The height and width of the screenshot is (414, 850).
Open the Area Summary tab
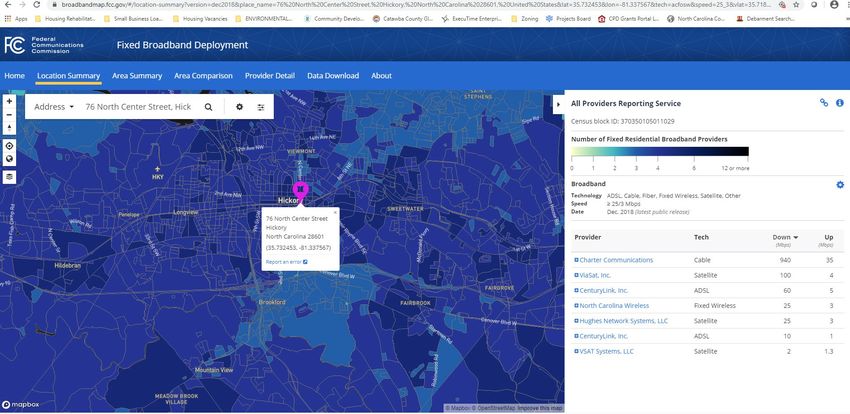[137, 76]
